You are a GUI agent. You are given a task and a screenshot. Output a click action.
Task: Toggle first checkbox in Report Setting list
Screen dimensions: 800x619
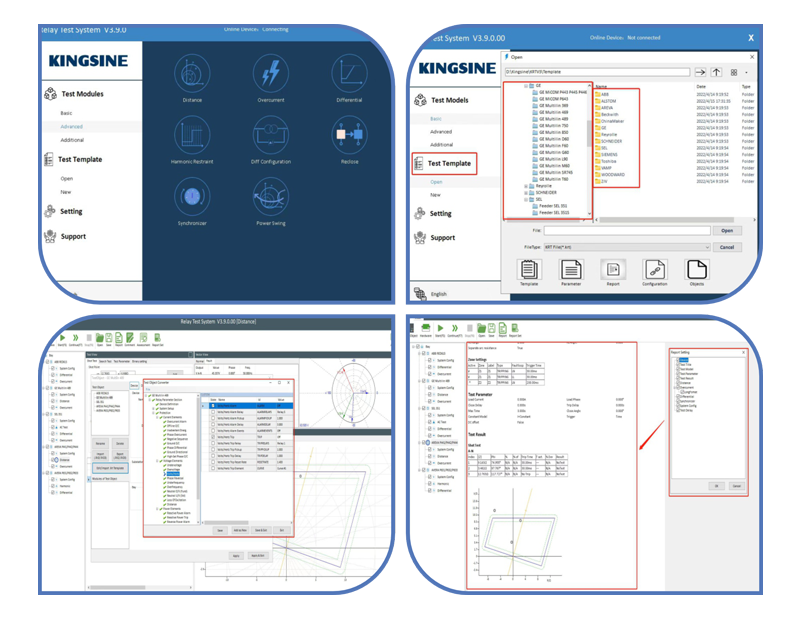click(678, 360)
